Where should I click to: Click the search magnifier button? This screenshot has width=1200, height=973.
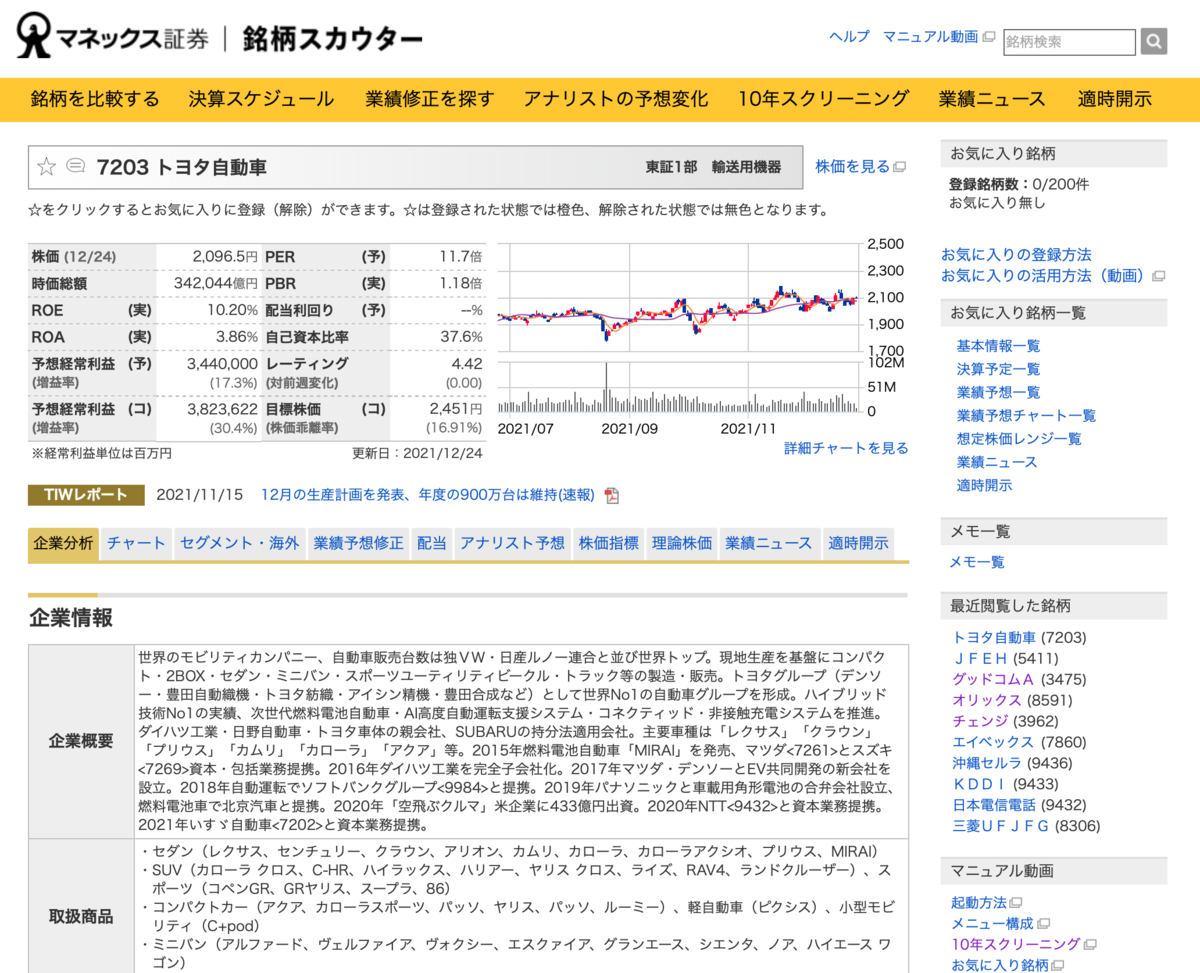tap(1154, 41)
